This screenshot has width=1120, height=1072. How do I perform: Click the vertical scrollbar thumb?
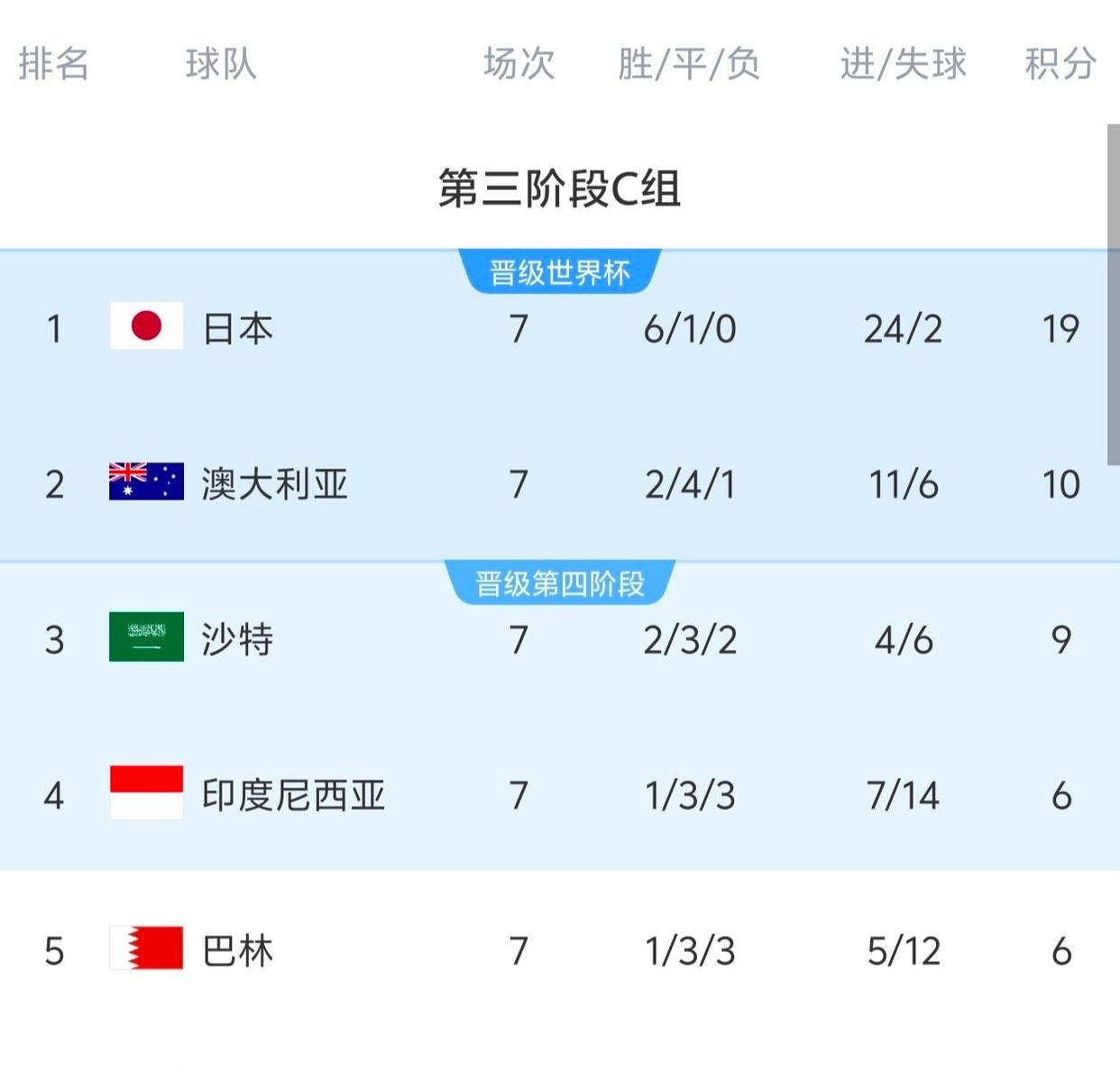tap(1114, 296)
